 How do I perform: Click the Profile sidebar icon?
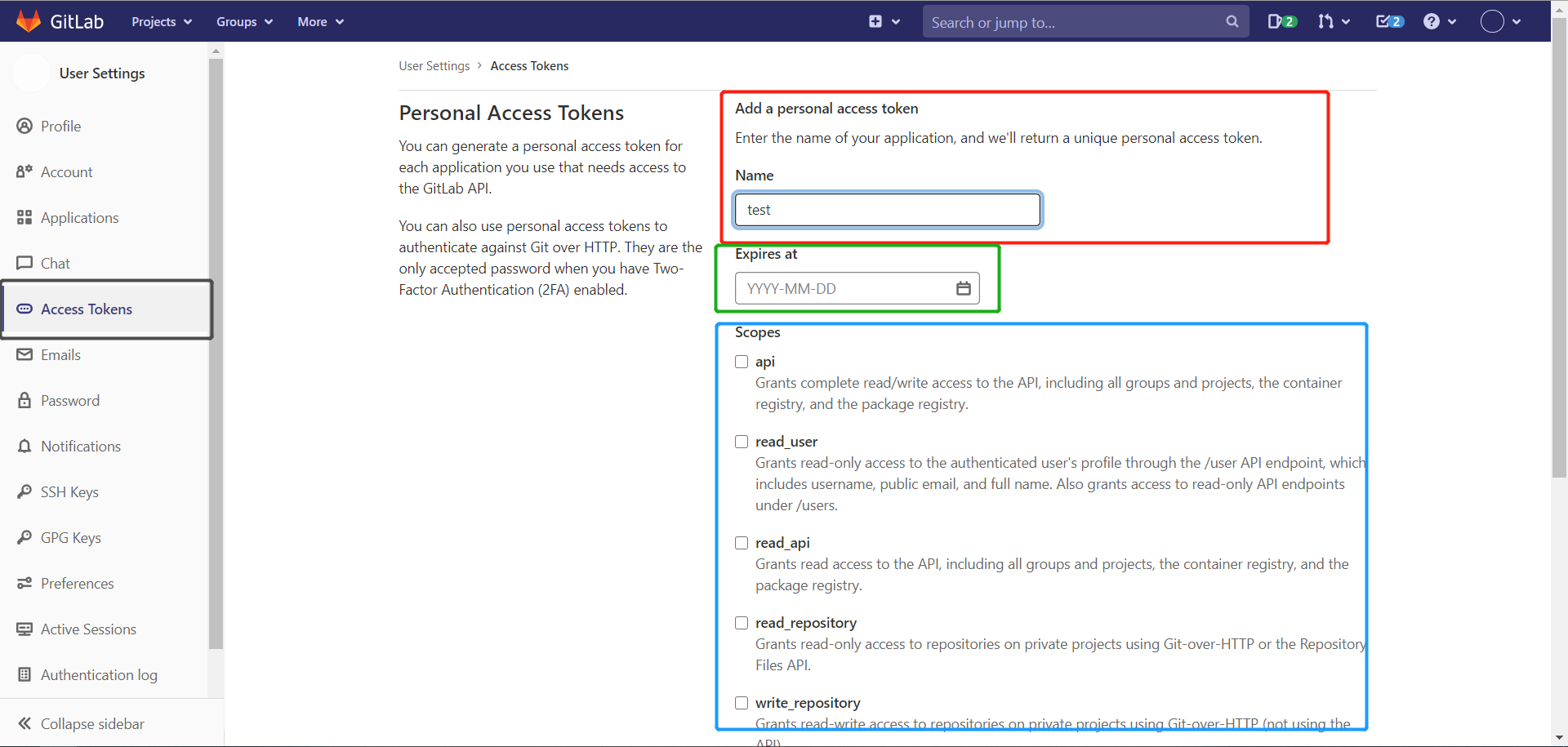coord(24,127)
